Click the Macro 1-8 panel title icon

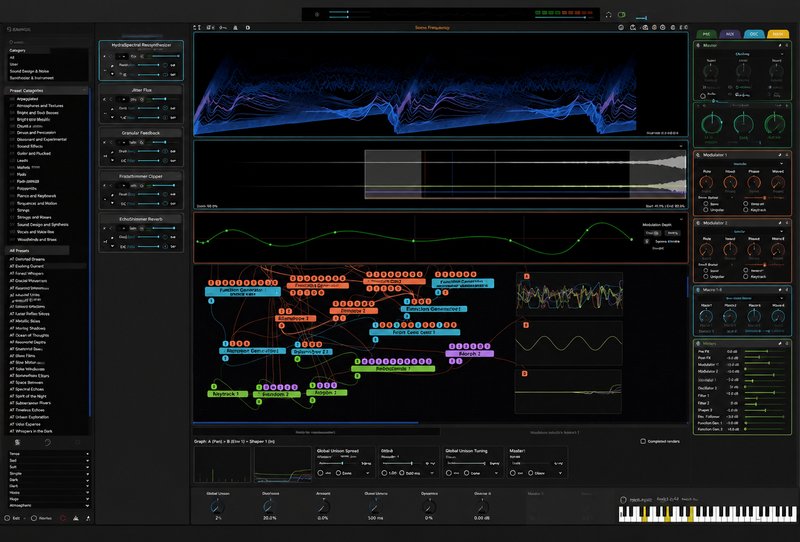pyautogui.click(x=698, y=290)
